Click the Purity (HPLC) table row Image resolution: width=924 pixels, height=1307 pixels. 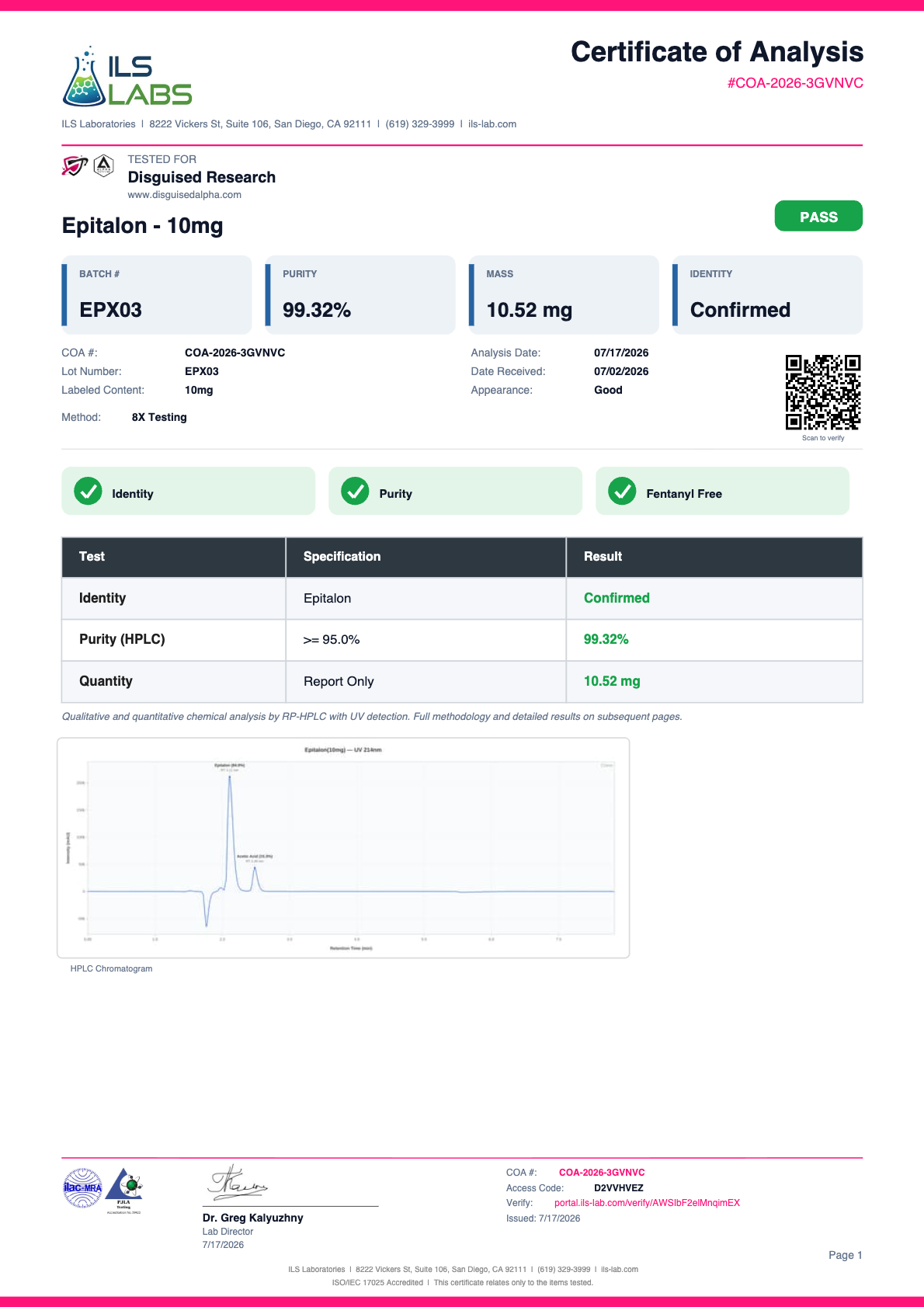462,640
